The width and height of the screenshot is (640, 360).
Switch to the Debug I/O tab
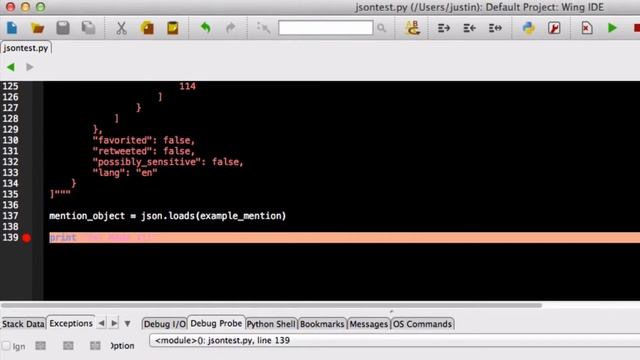[164, 324]
